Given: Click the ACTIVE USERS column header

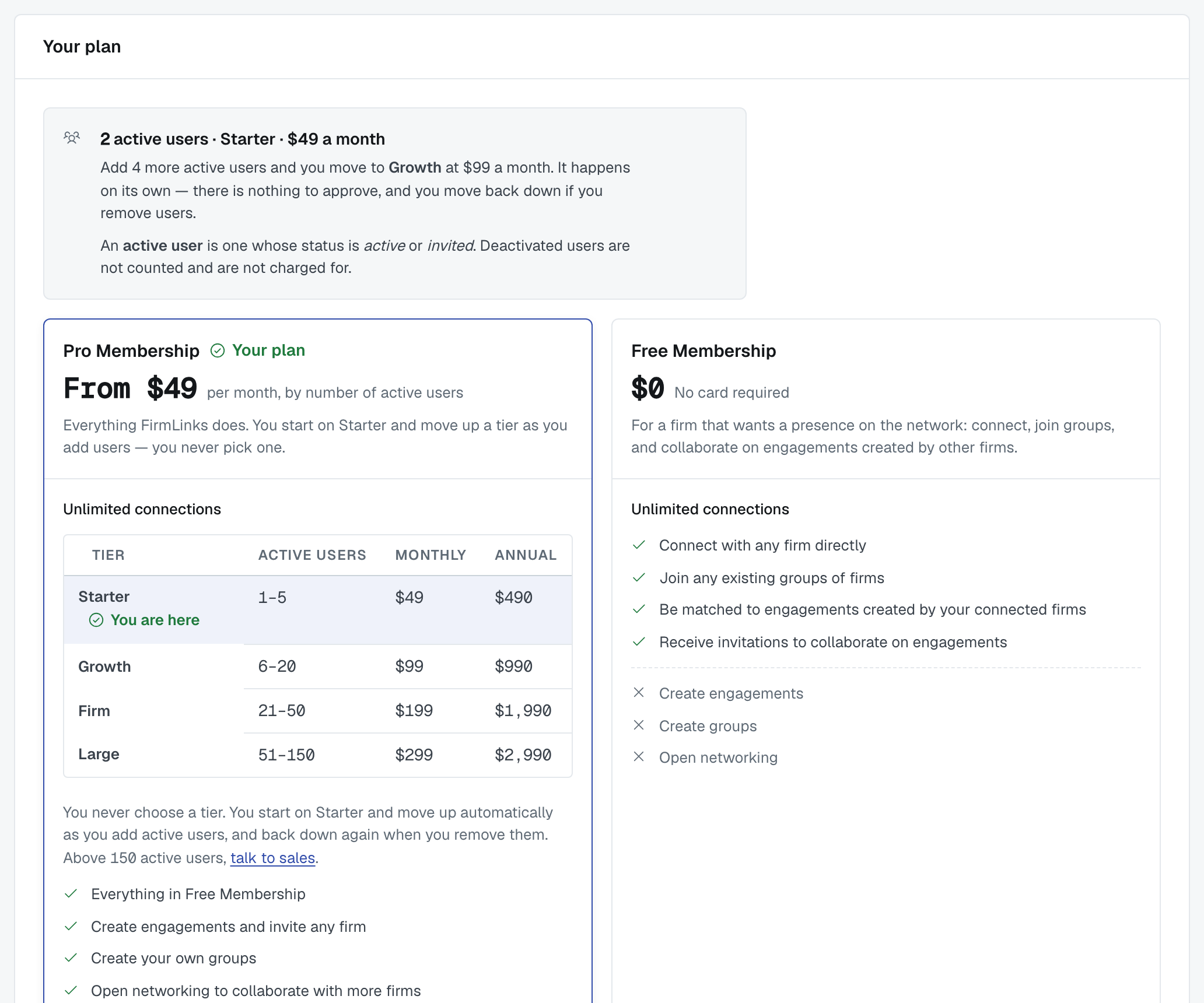Looking at the screenshot, I should pos(312,555).
